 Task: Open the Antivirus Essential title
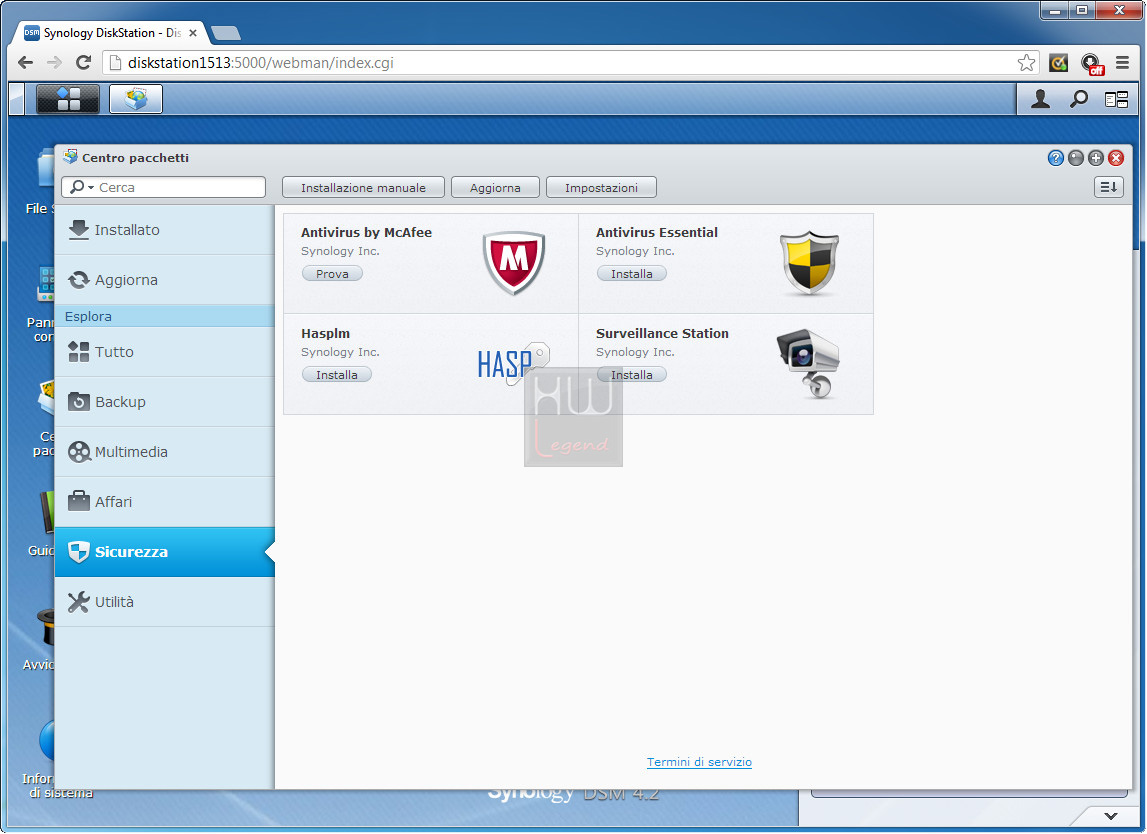(x=657, y=233)
